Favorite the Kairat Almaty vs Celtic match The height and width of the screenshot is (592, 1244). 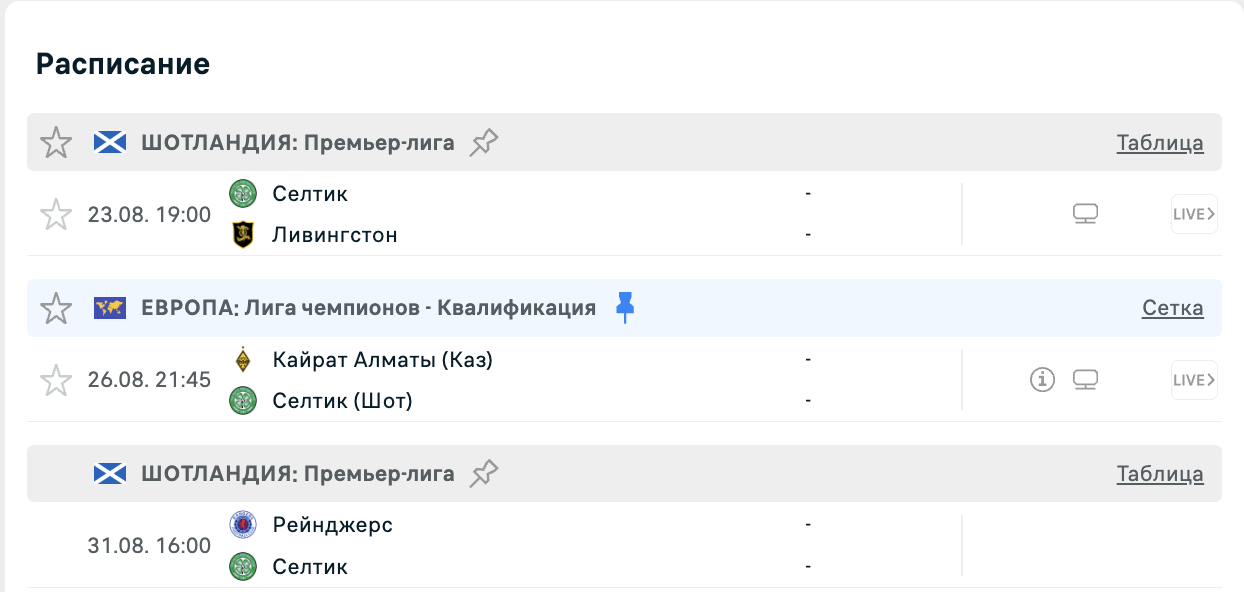pyautogui.click(x=56, y=380)
